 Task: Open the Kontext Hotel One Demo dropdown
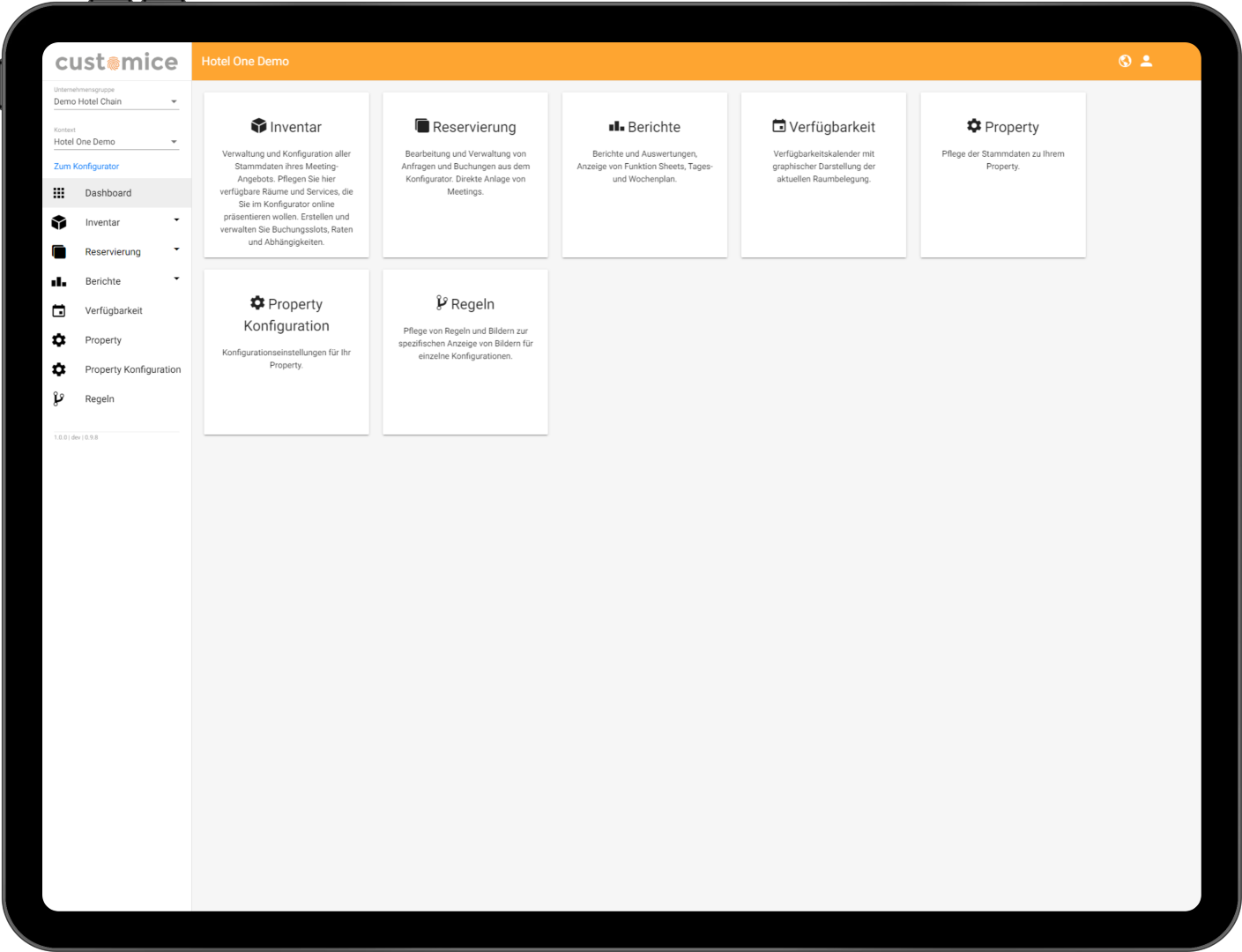click(x=115, y=142)
